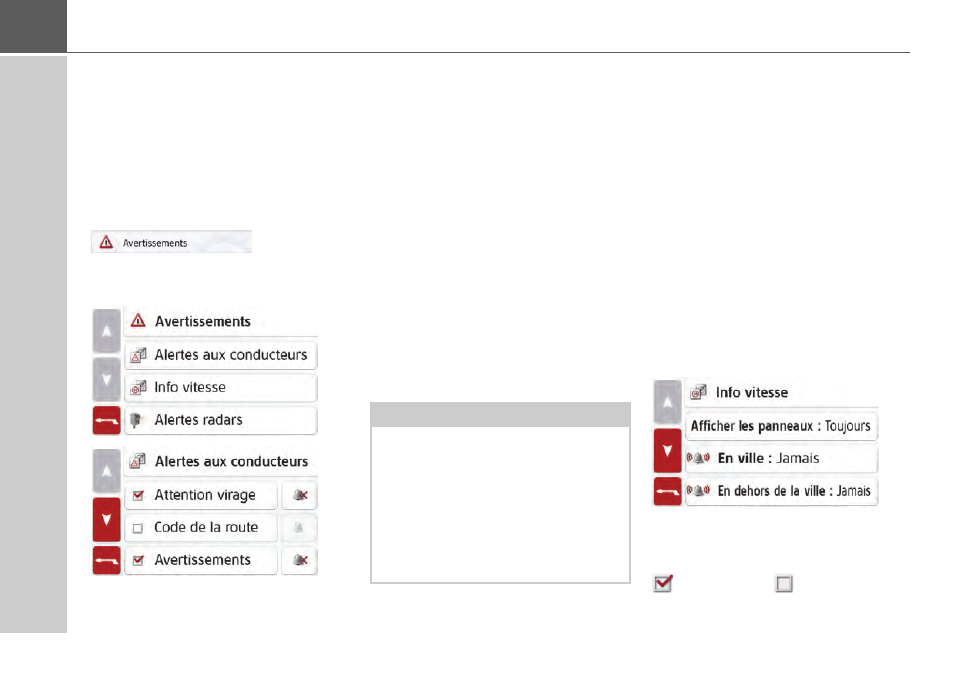Uncheck the Attention virage checkbox
This screenshot has width=954, height=673.
(139, 495)
